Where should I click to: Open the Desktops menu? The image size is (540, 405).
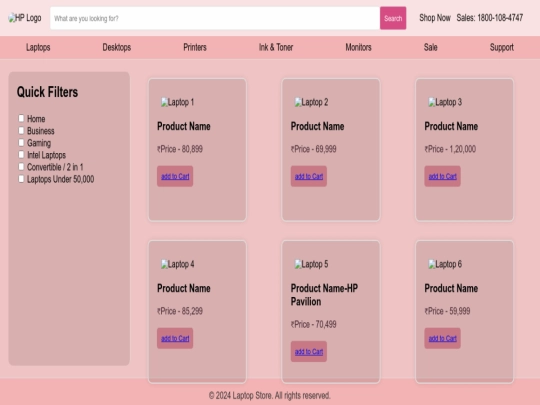pyautogui.click(x=117, y=47)
